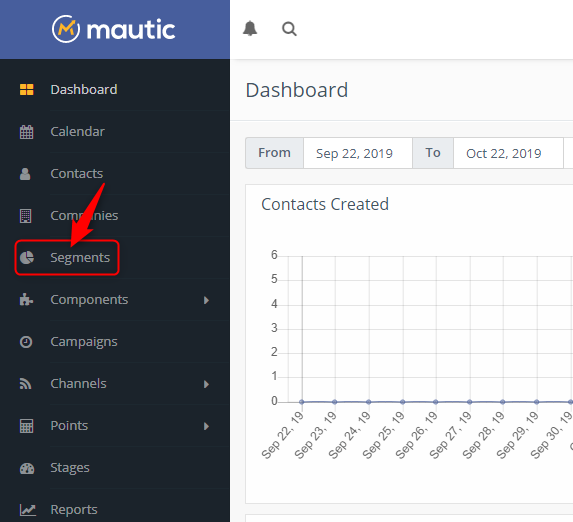
Task: Click the Segments pie chart icon
Action: (x=27, y=258)
